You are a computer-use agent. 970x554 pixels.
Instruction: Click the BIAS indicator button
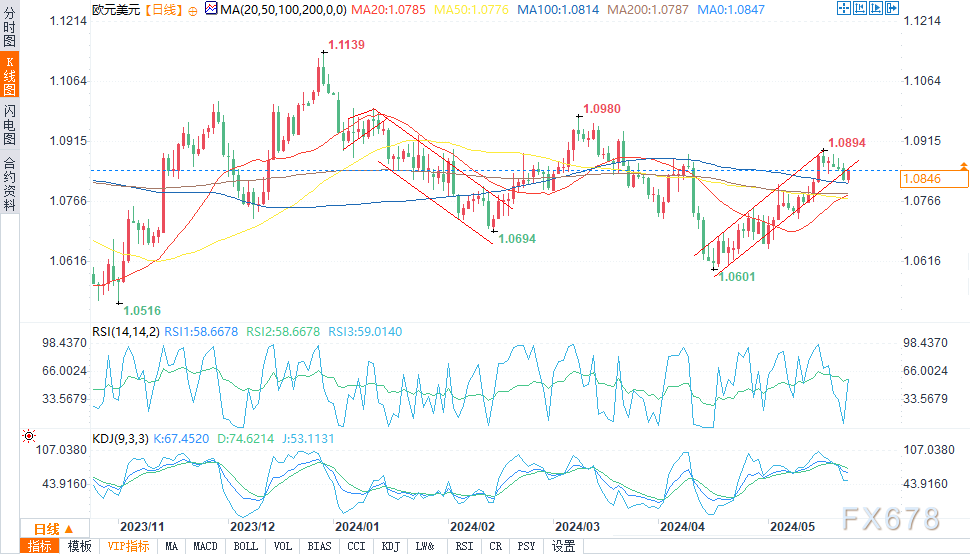click(319, 546)
